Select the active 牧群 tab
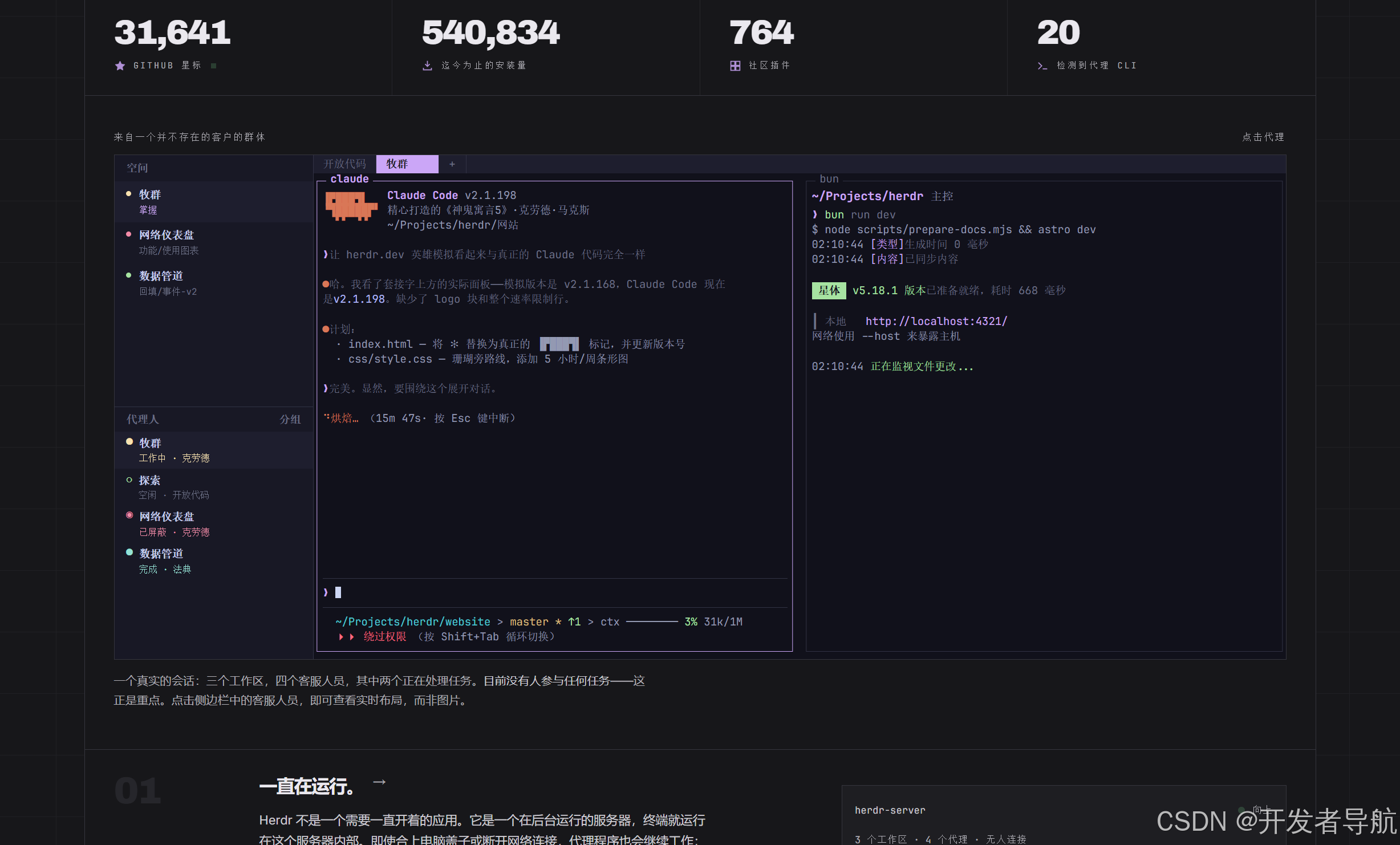Image resolution: width=1400 pixels, height=845 pixels. click(407, 164)
